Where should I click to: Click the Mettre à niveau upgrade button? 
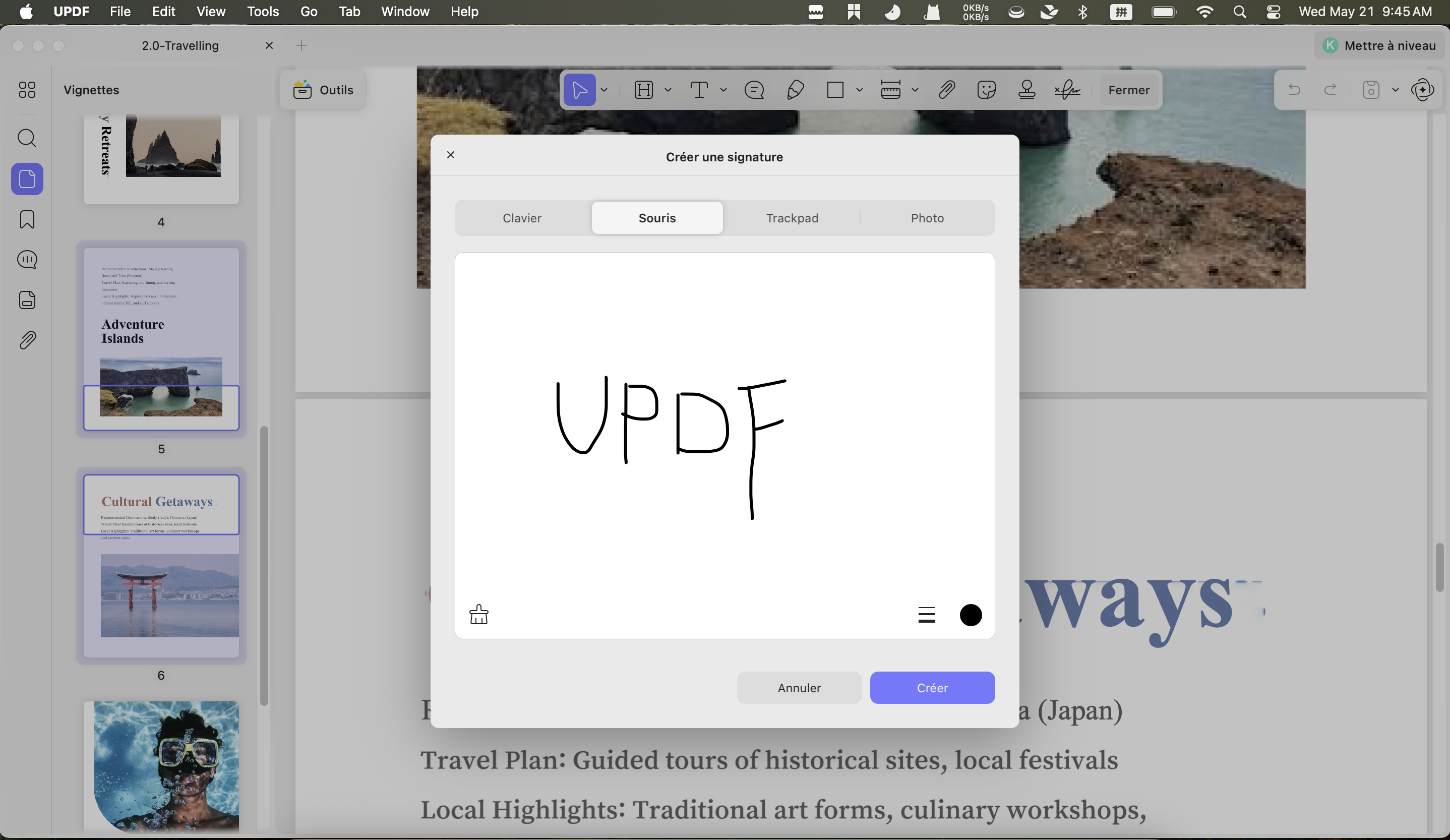click(x=1380, y=45)
